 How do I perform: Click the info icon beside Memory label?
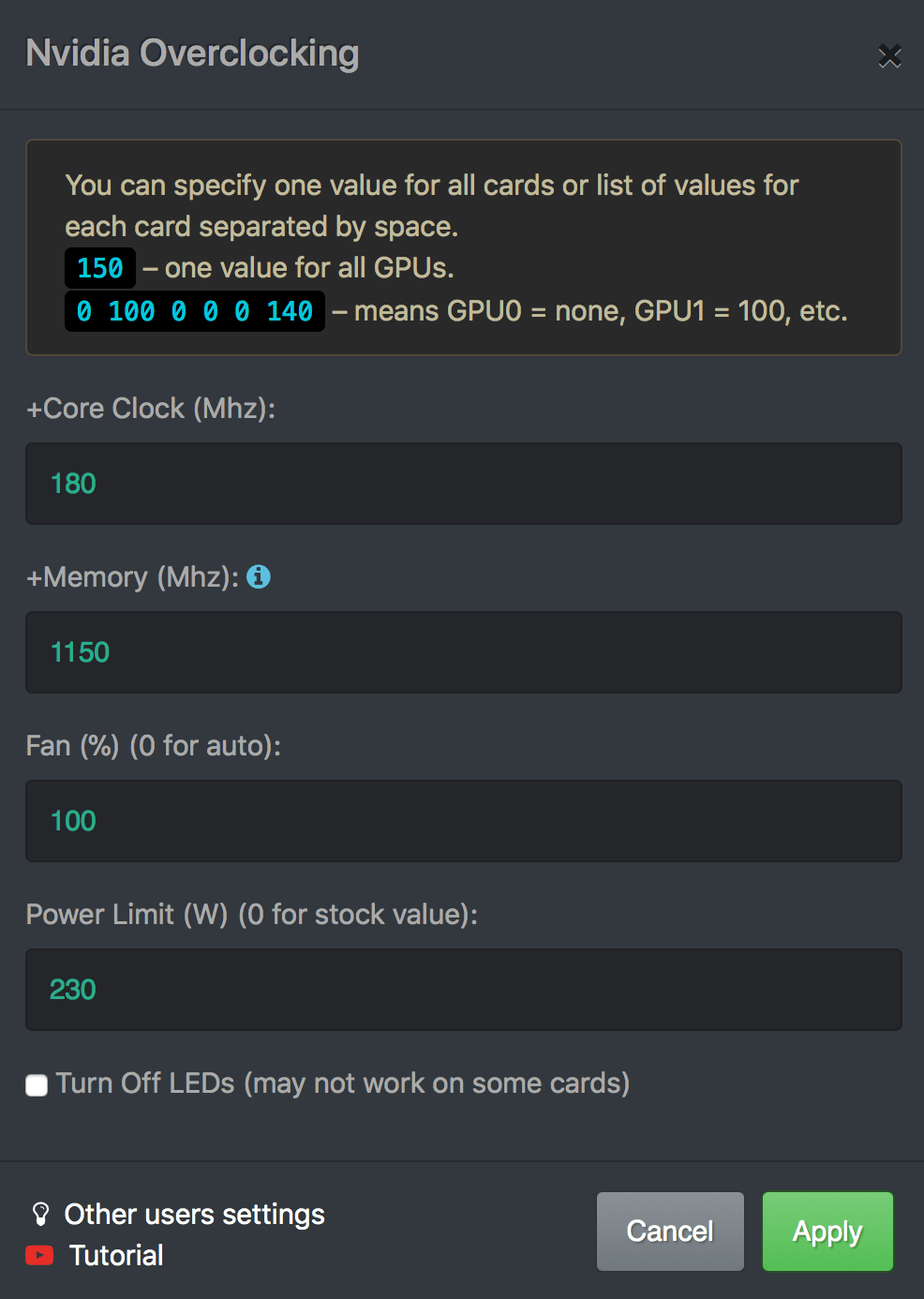pyautogui.click(x=259, y=577)
